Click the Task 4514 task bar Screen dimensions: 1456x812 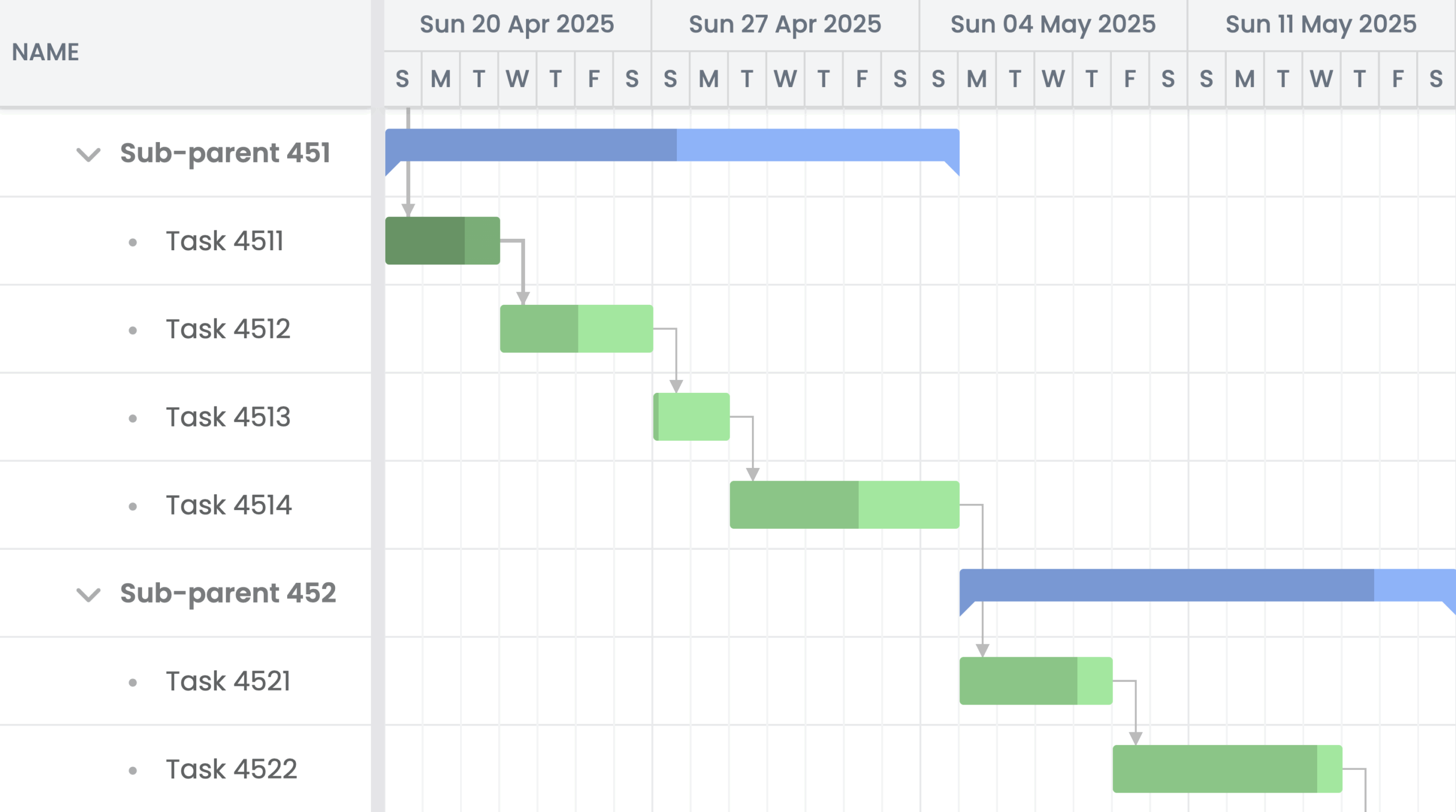tap(844, 505)
